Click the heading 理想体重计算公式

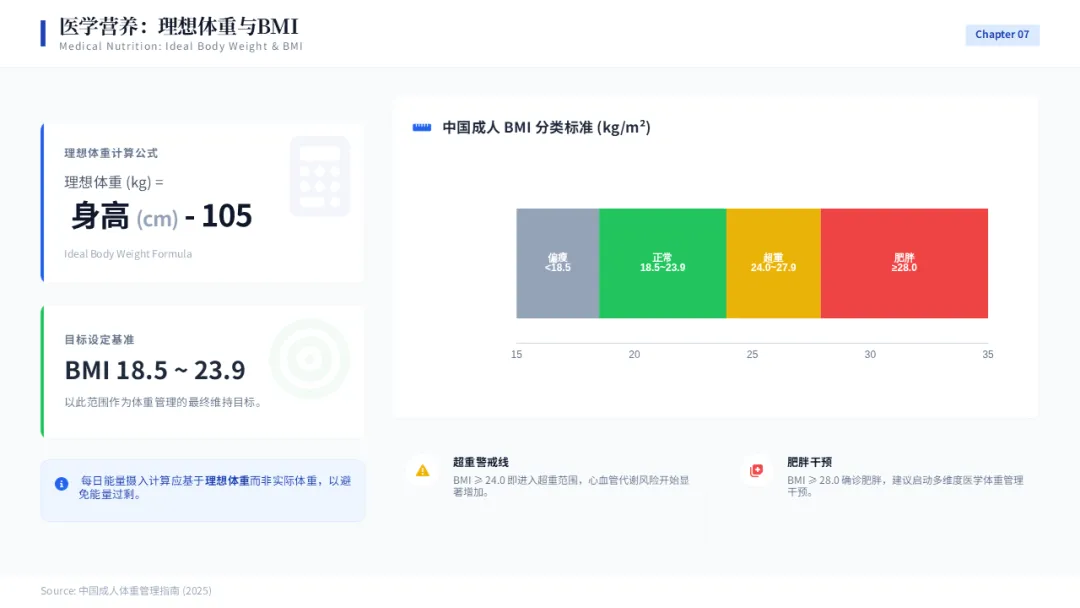(111, 153)
